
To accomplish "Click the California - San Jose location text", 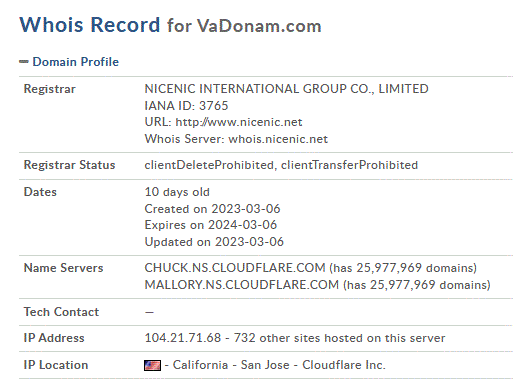I will click(x=231, y=365).
